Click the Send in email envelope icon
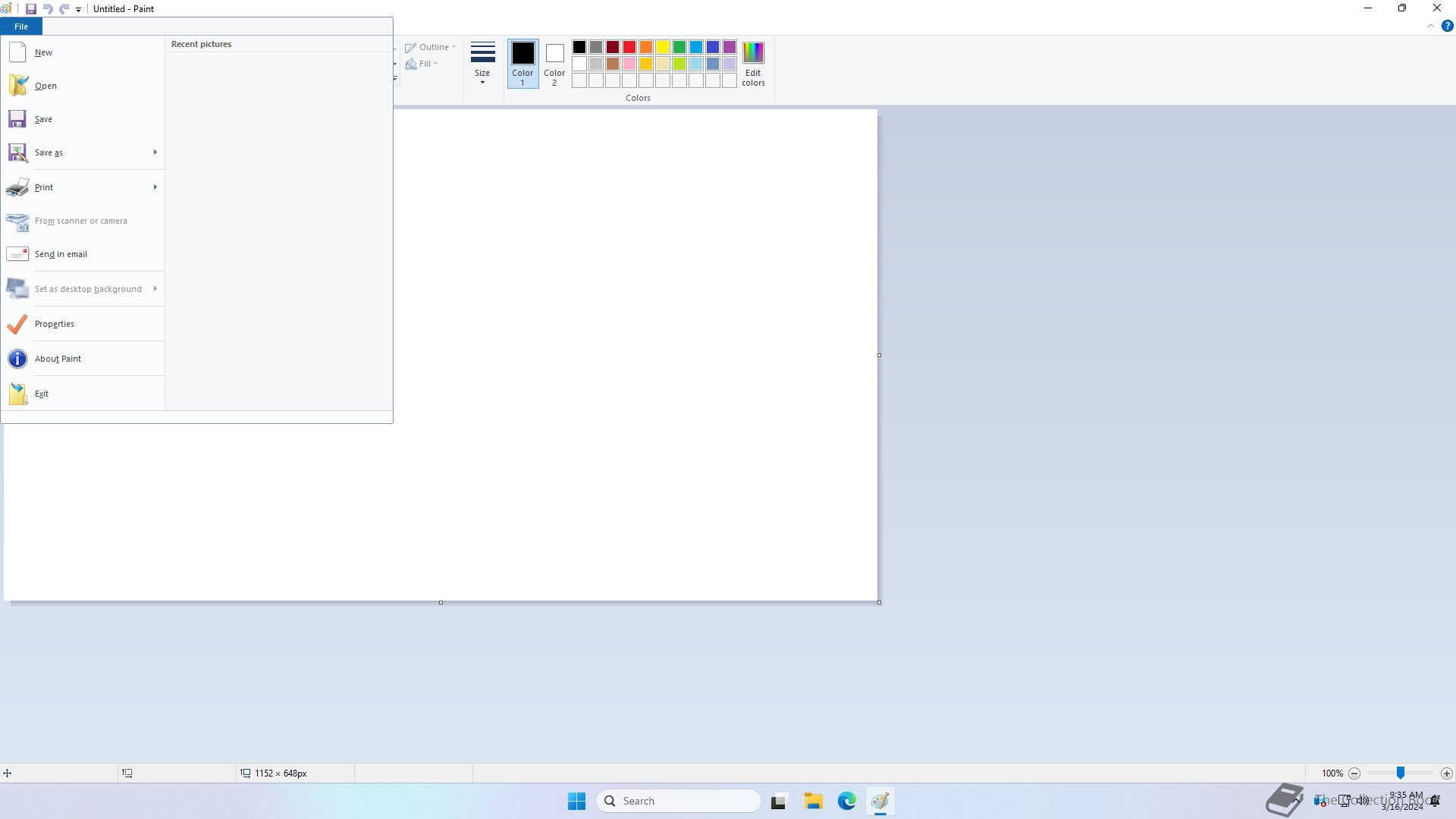The image size is (1456, 819). 17,254
